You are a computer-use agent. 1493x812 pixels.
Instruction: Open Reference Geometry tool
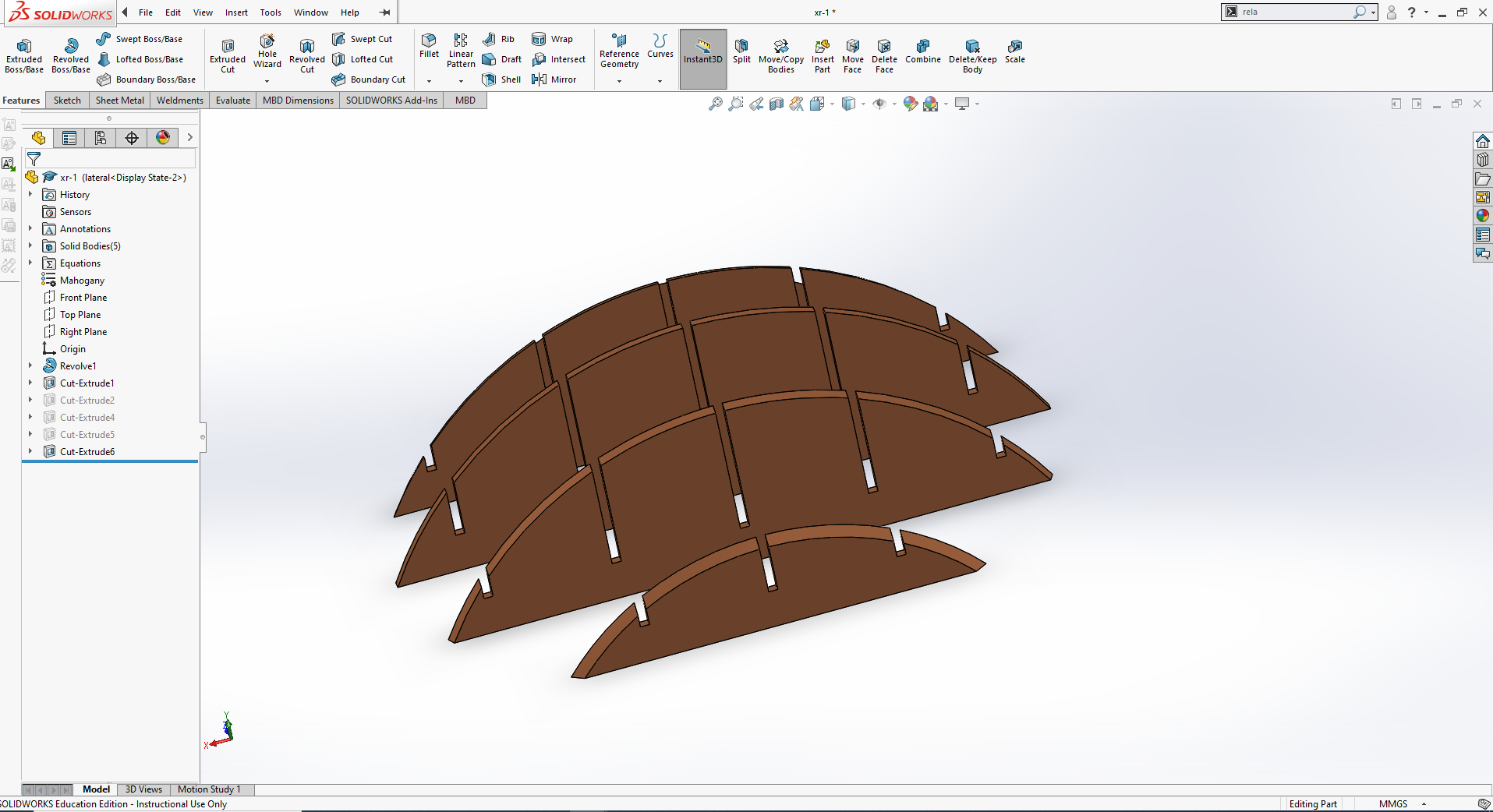click(x=619, y=51)
